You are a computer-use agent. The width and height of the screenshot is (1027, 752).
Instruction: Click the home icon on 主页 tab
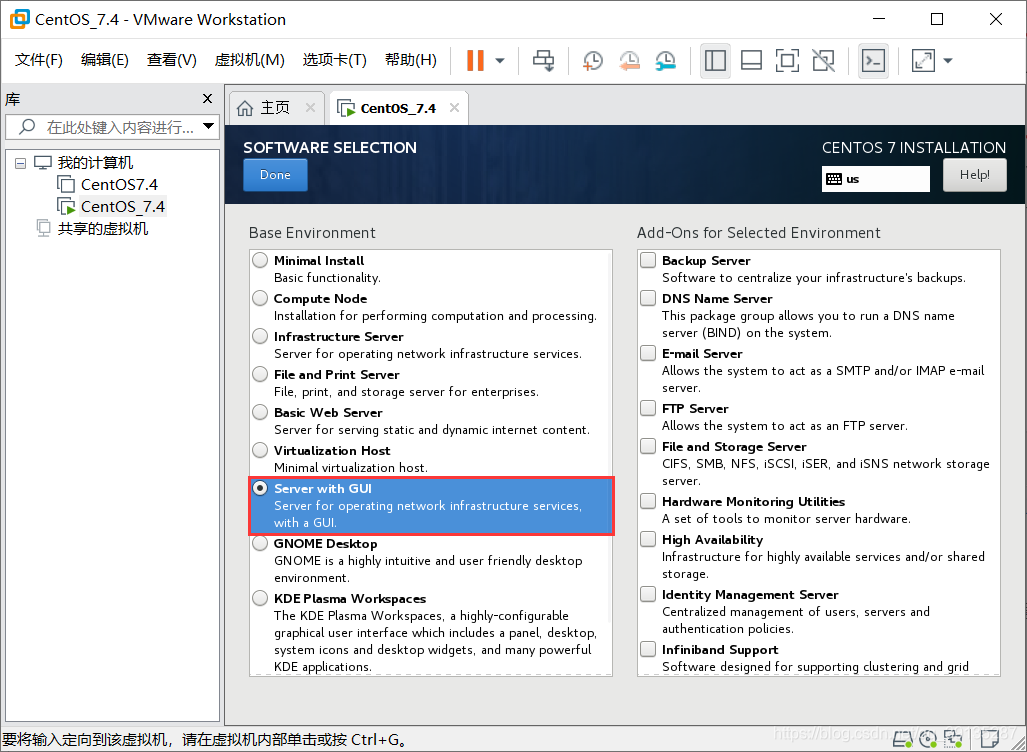click(245, 108)
